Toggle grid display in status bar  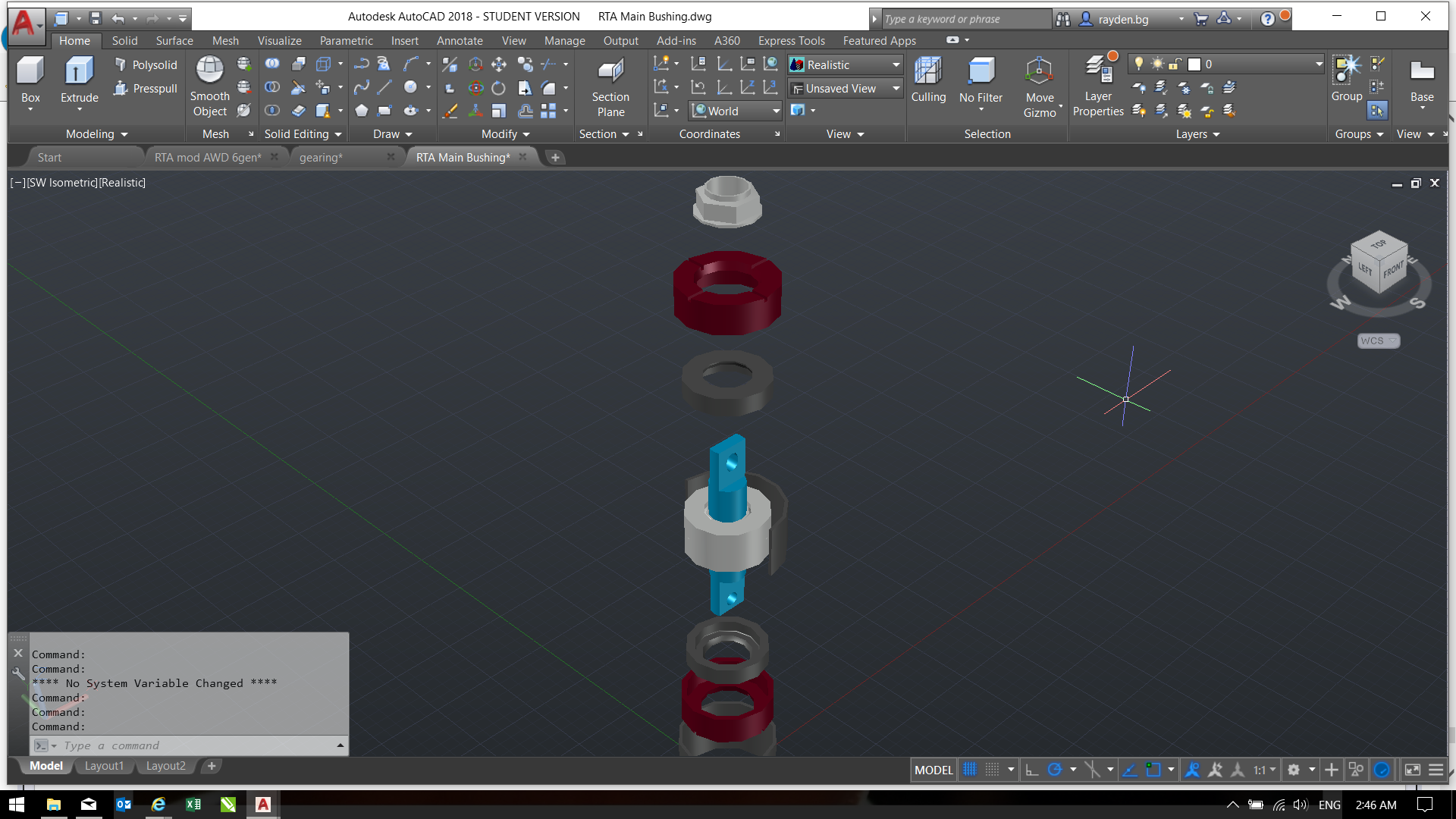coord(970,770)
